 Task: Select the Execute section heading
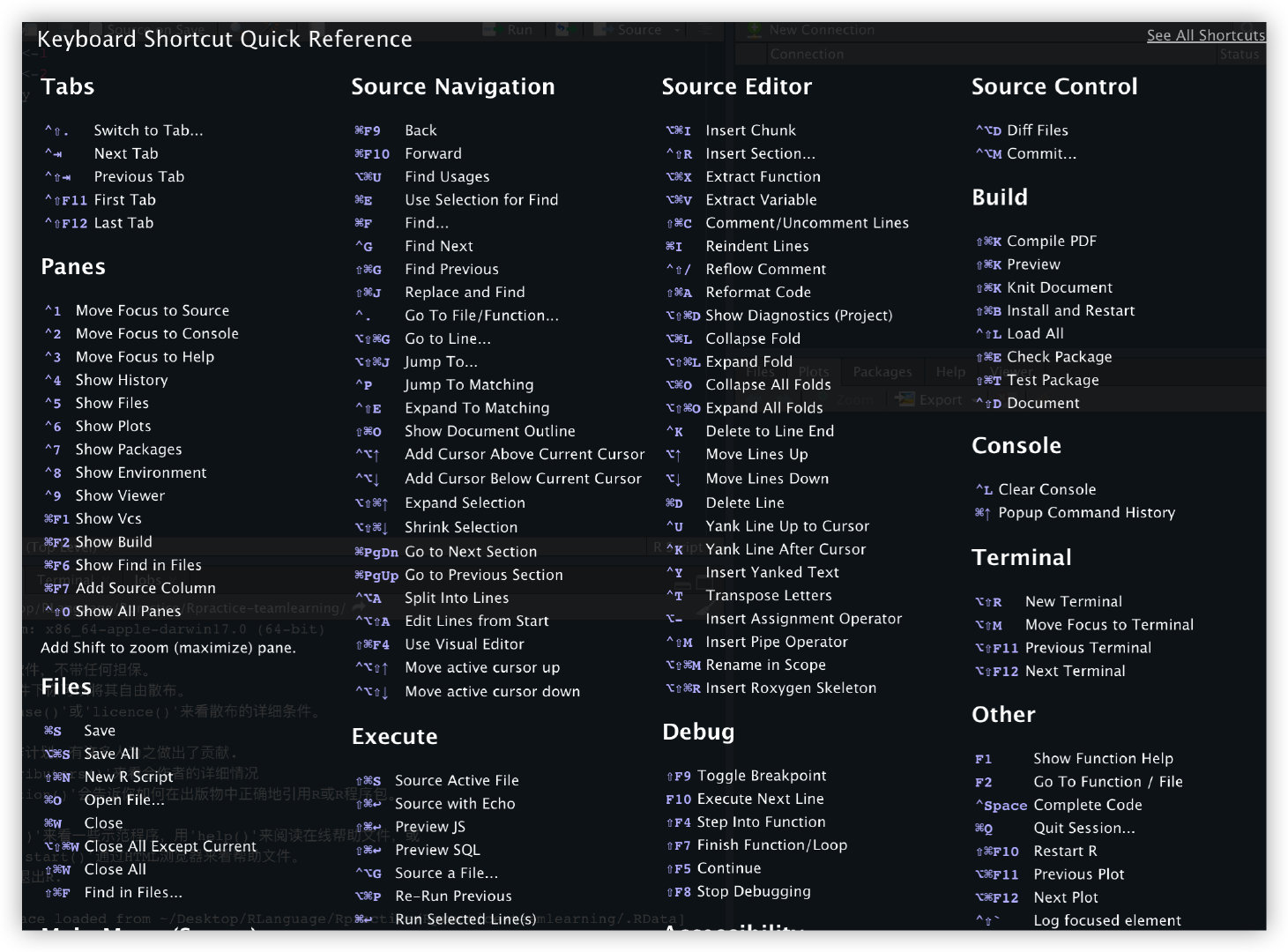(x=394, y=737)
